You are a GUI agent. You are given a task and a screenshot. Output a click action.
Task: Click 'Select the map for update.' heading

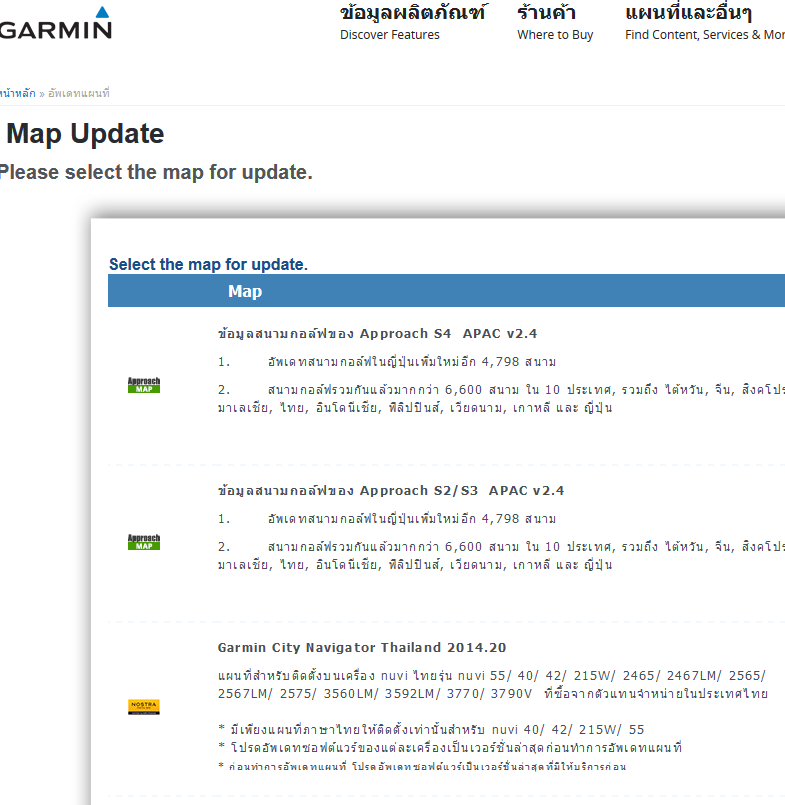coord(208,264)
